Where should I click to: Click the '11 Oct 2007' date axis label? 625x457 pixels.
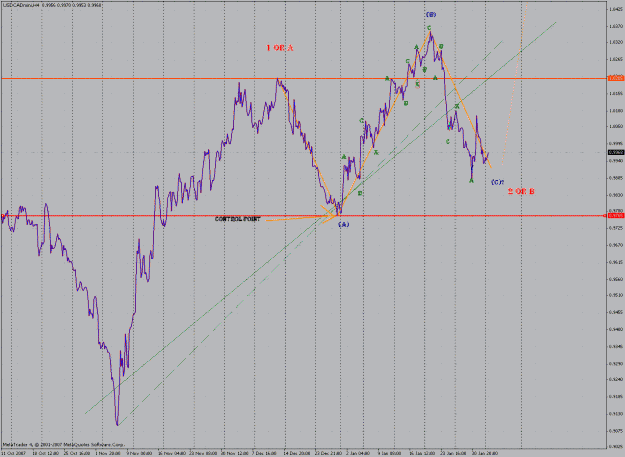point(13,453)
